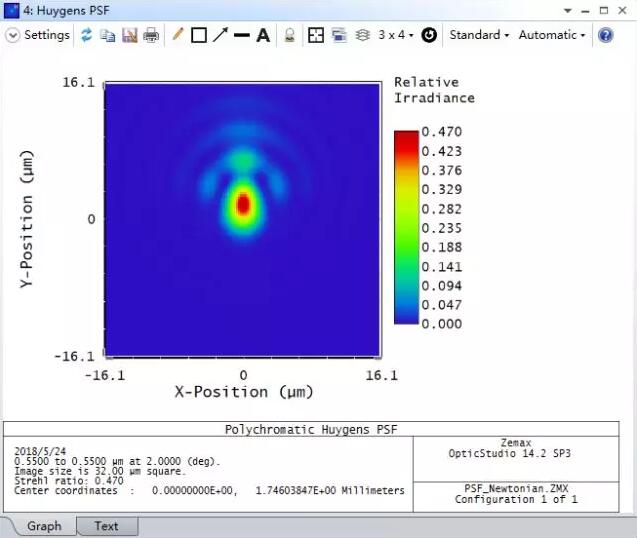
Task: Click the circular reset icon
Action: pos(429,35)
